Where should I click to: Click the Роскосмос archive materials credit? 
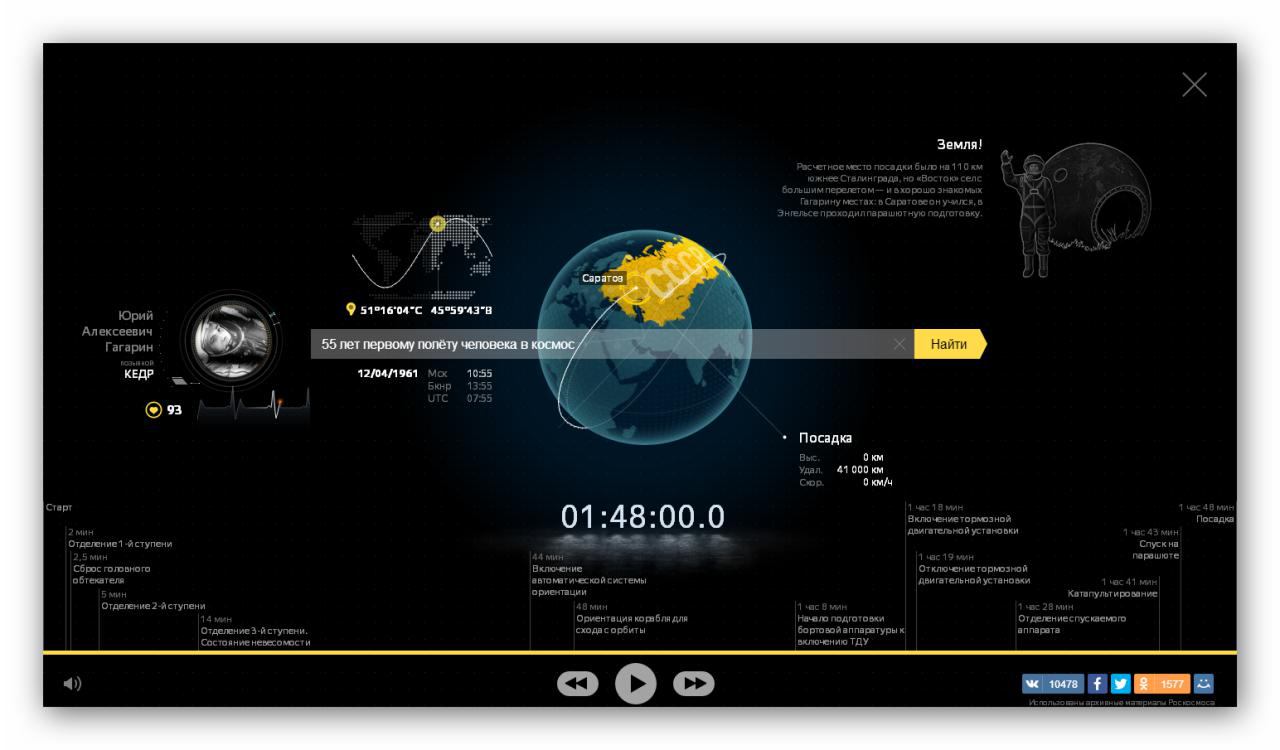pyautogui.click(x=1121, y=703)
